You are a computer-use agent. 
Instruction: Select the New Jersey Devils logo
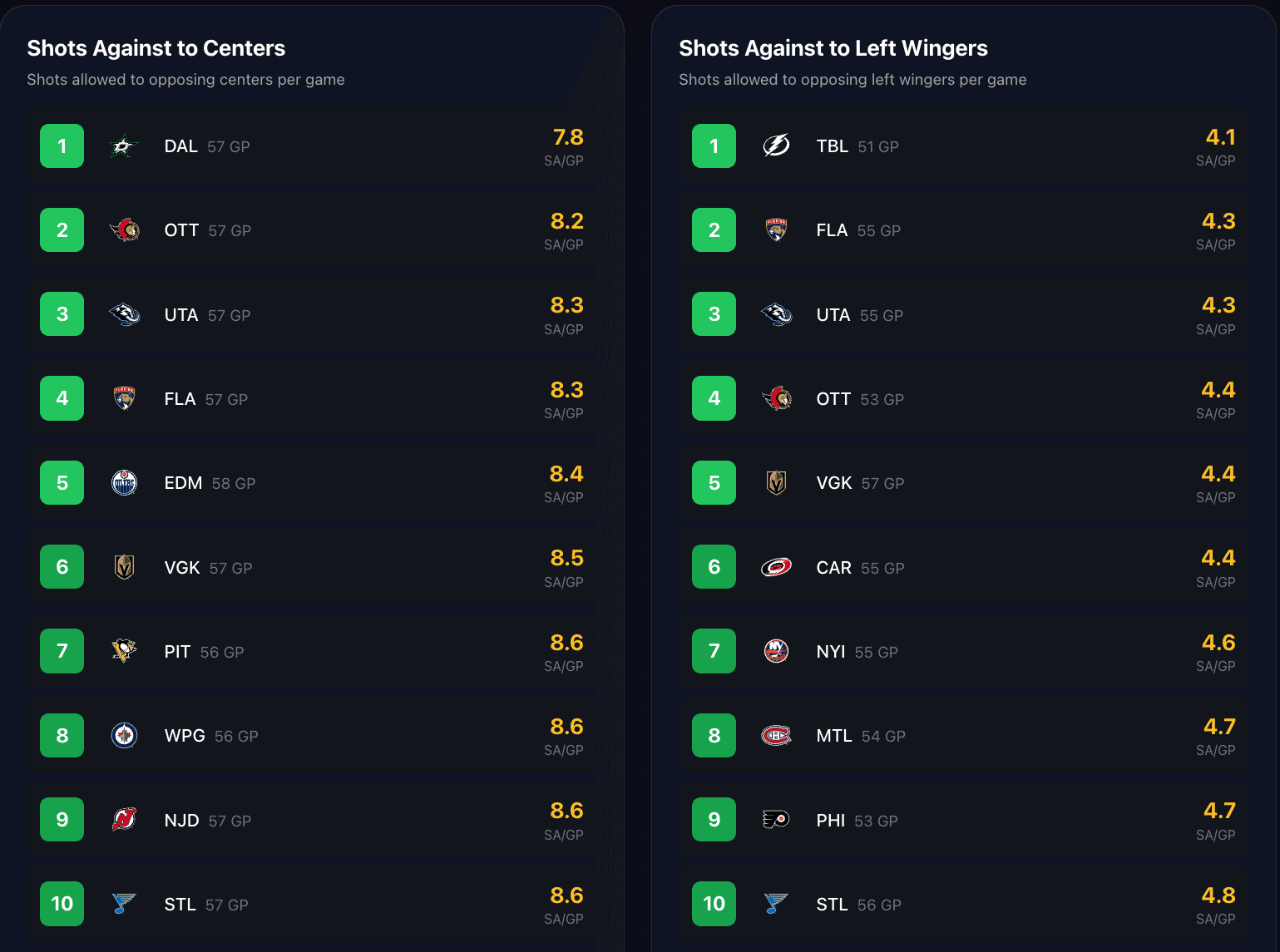click(x=124, y=820)
